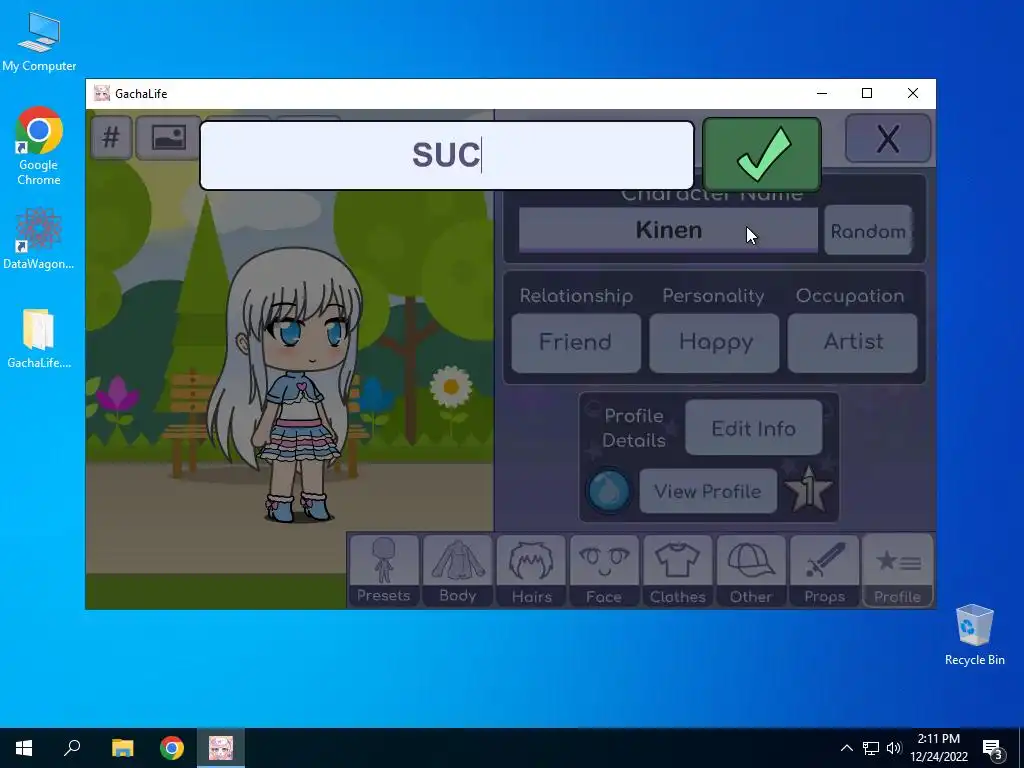The image size is (1024, 768).
Task: Switch to the Face tab
Action: [604, 571]
